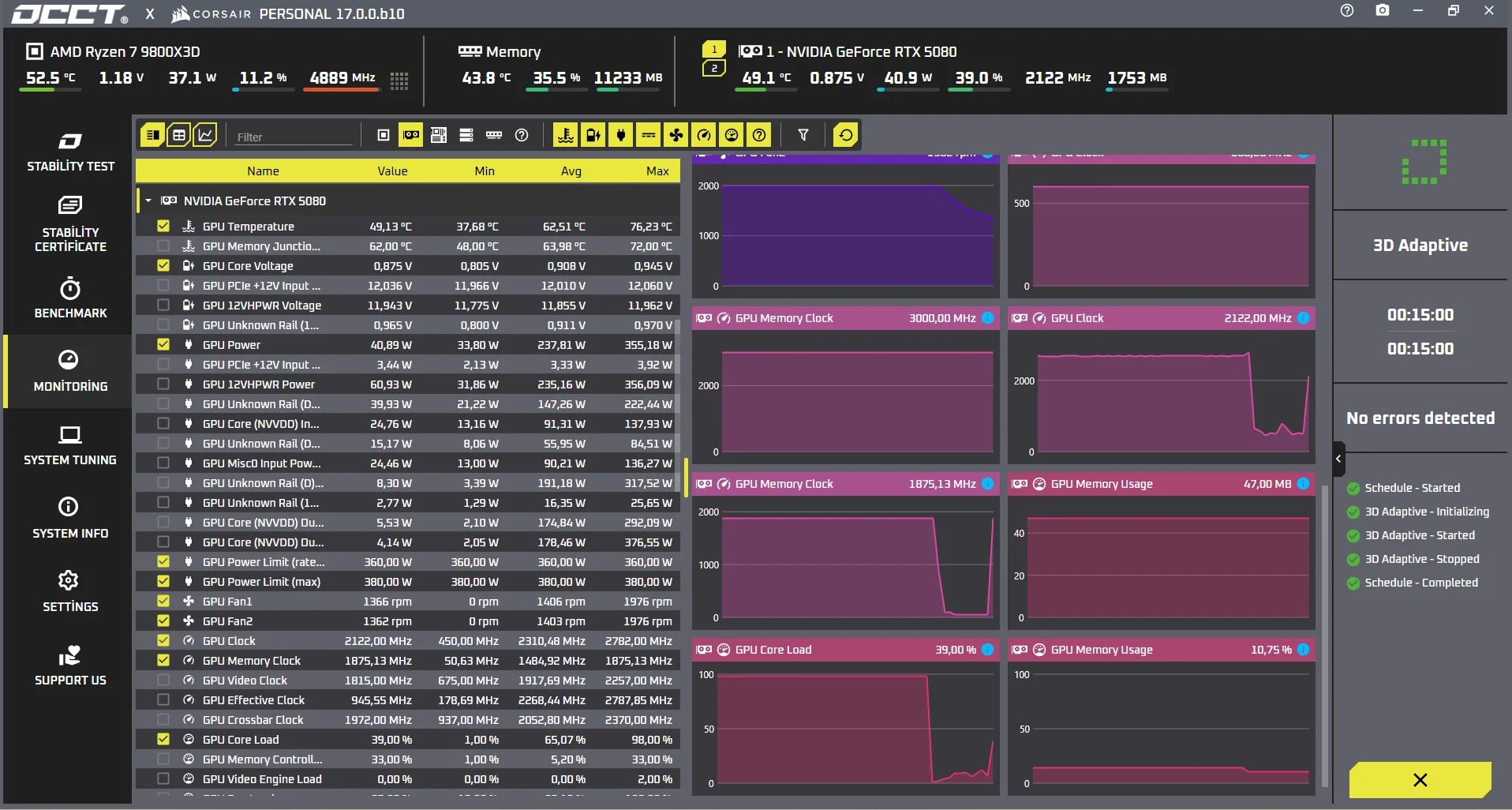Open the help icon in the title bar
Screen dimensions: 1512x810
pyautogui.click(x=1347, y=11)
